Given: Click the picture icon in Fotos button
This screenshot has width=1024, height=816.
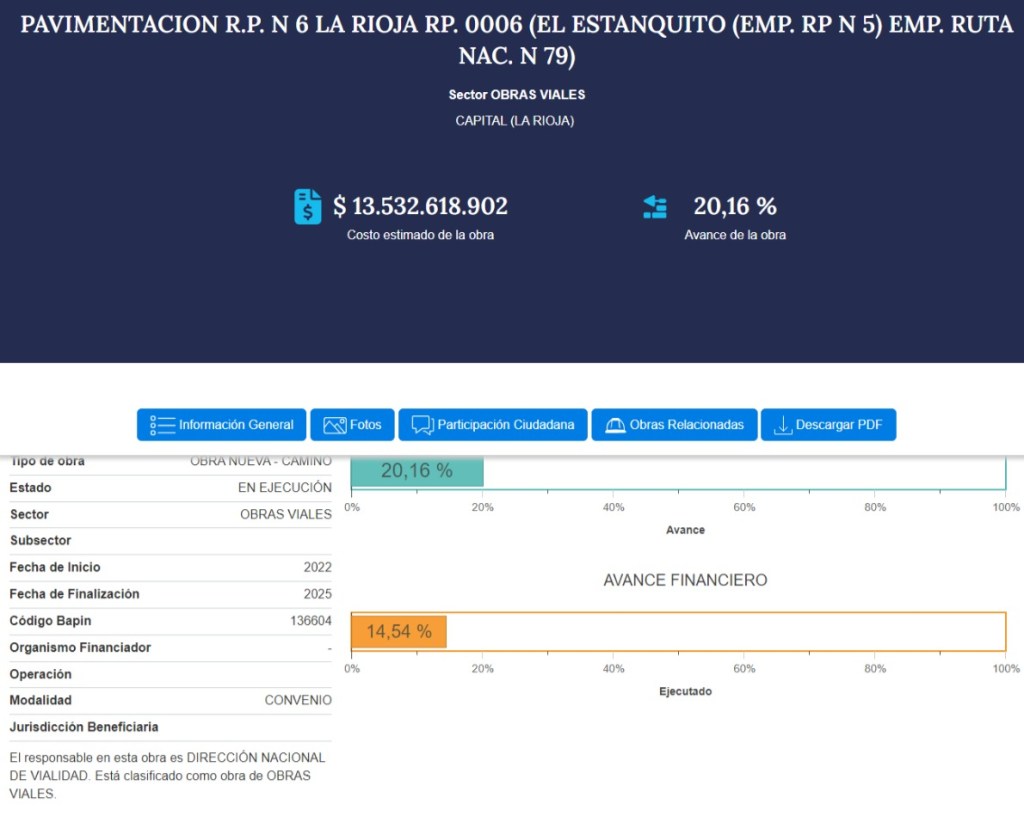Looking at the screenshot, I should 334,425.
